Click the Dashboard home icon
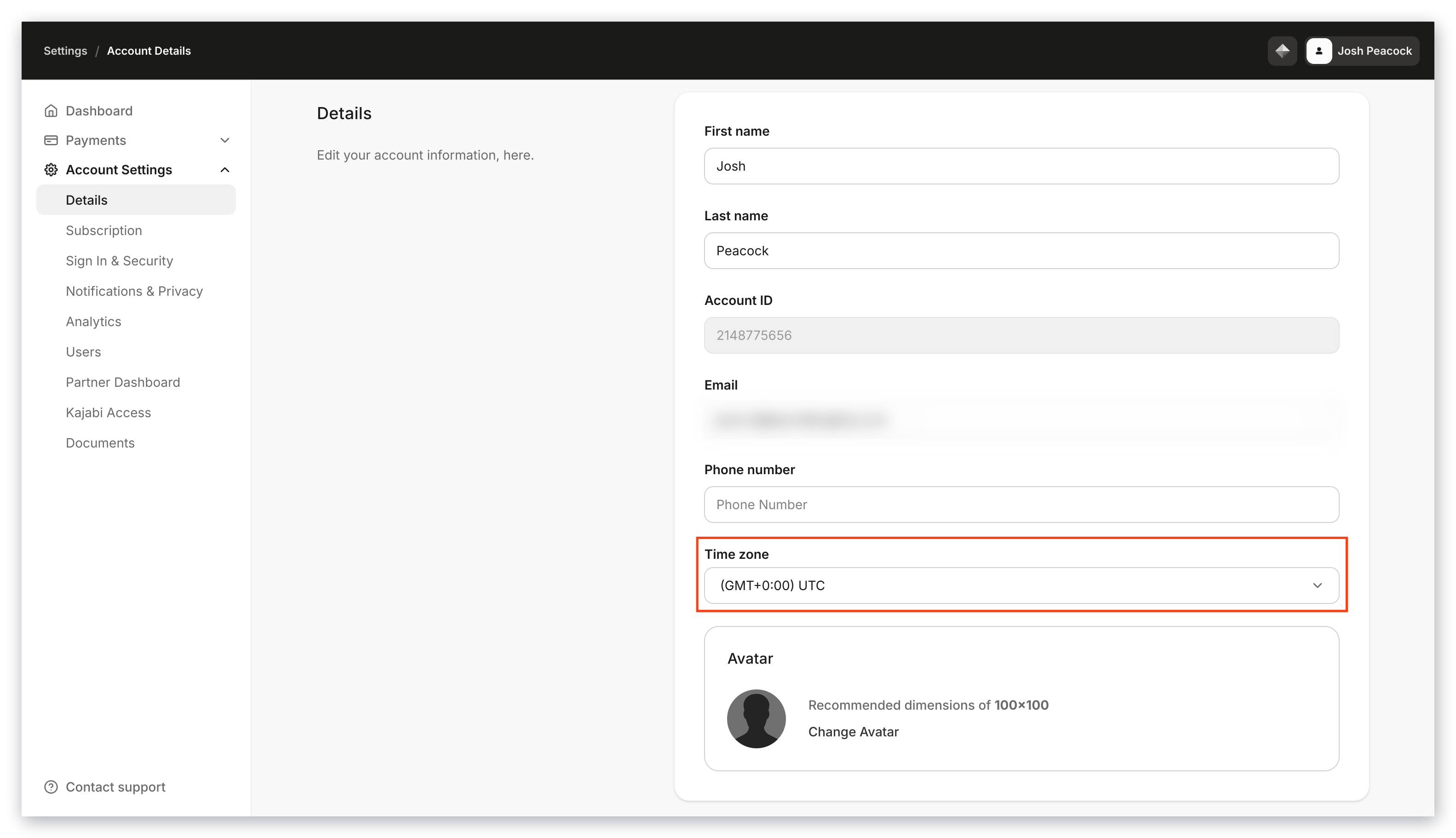The image size is (1456, 838). (51, 110)
